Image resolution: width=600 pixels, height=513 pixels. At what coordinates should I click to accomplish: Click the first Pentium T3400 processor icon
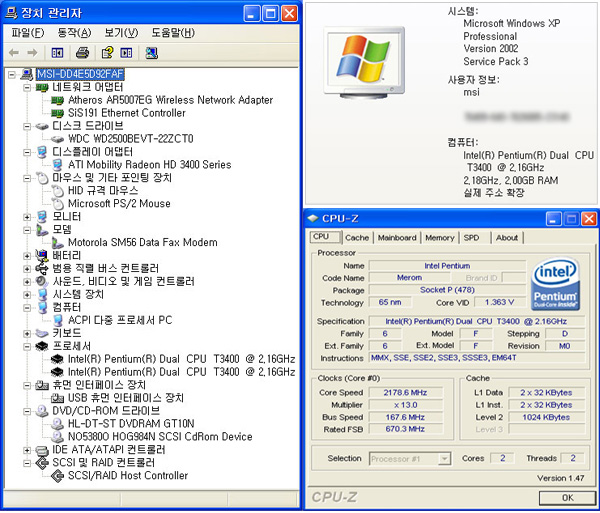tap(57, 359)
